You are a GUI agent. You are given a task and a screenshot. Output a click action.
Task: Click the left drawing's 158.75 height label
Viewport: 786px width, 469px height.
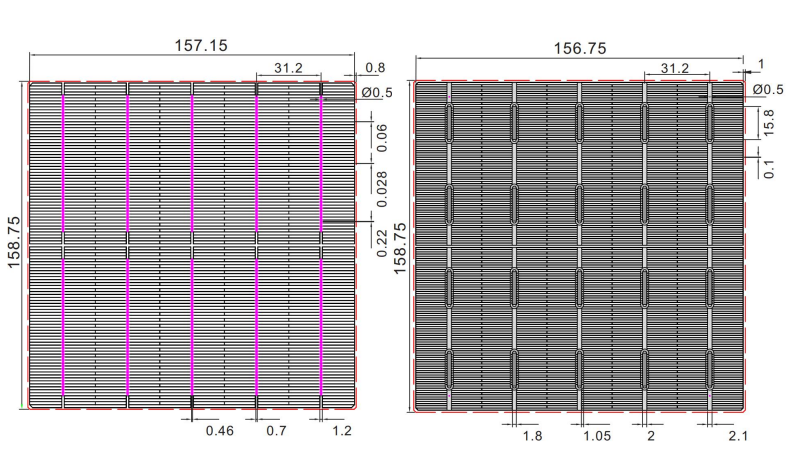13,245
